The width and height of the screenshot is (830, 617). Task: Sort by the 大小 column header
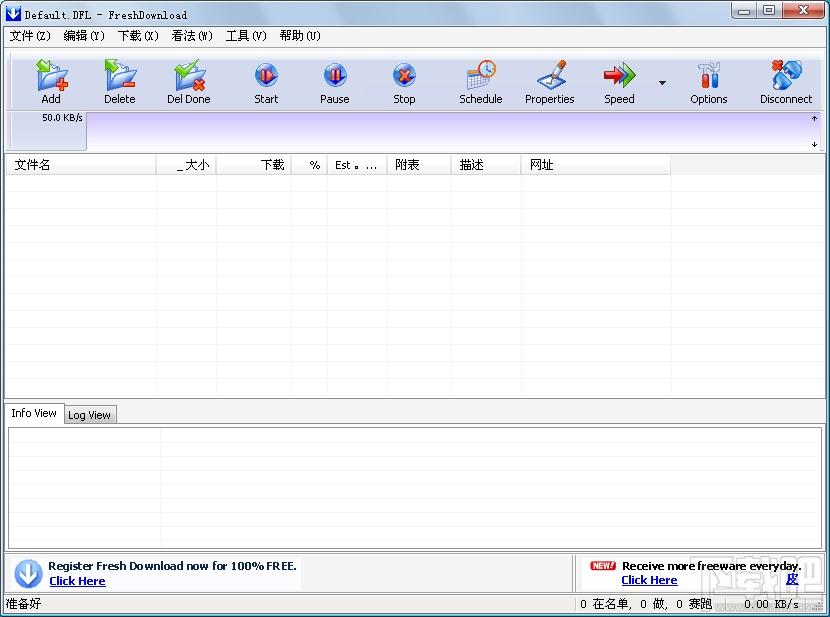[186, 165]
